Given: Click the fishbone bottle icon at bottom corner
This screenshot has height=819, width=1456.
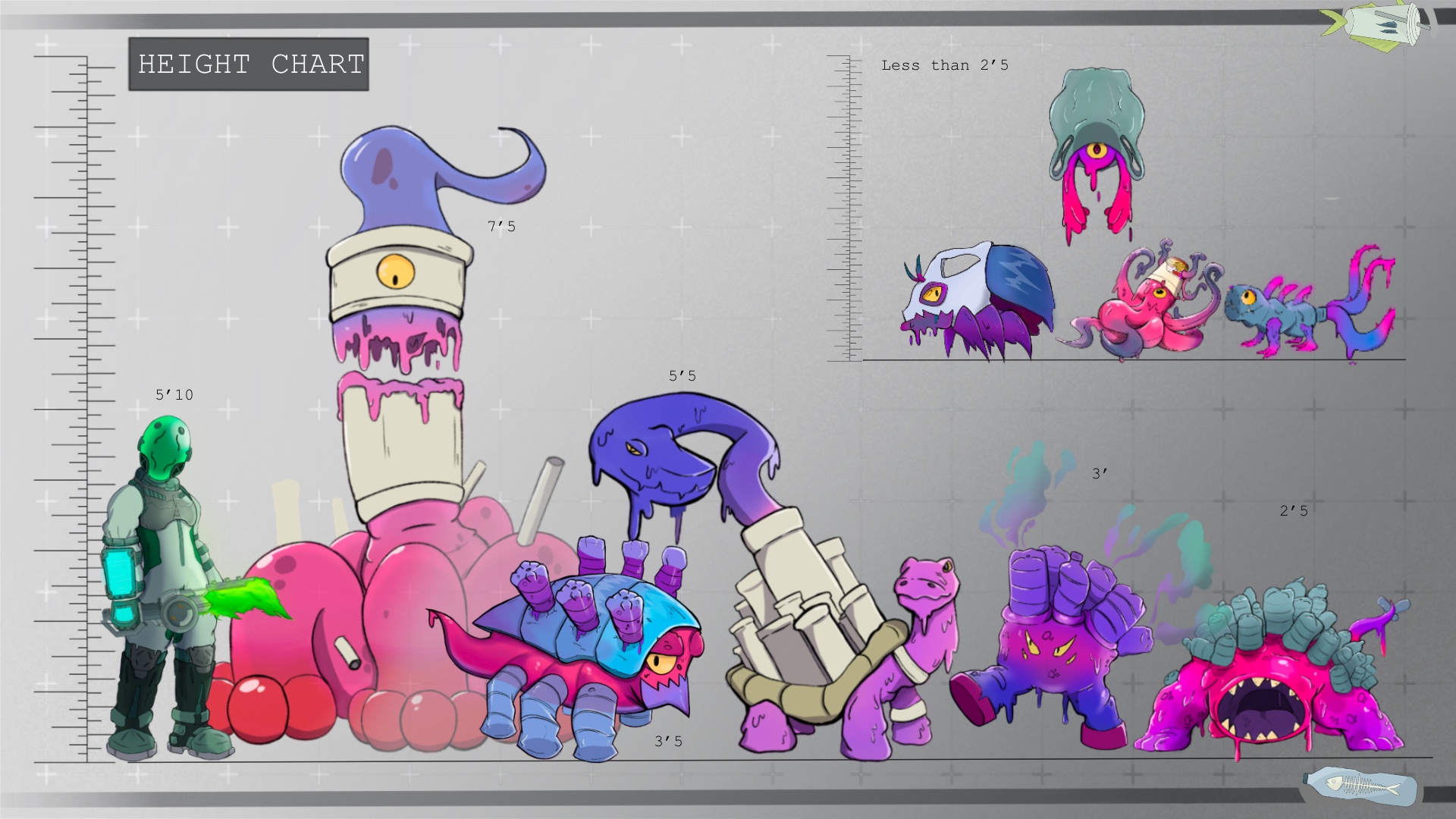Looking at the screenshot, I should click(1360, 786).
